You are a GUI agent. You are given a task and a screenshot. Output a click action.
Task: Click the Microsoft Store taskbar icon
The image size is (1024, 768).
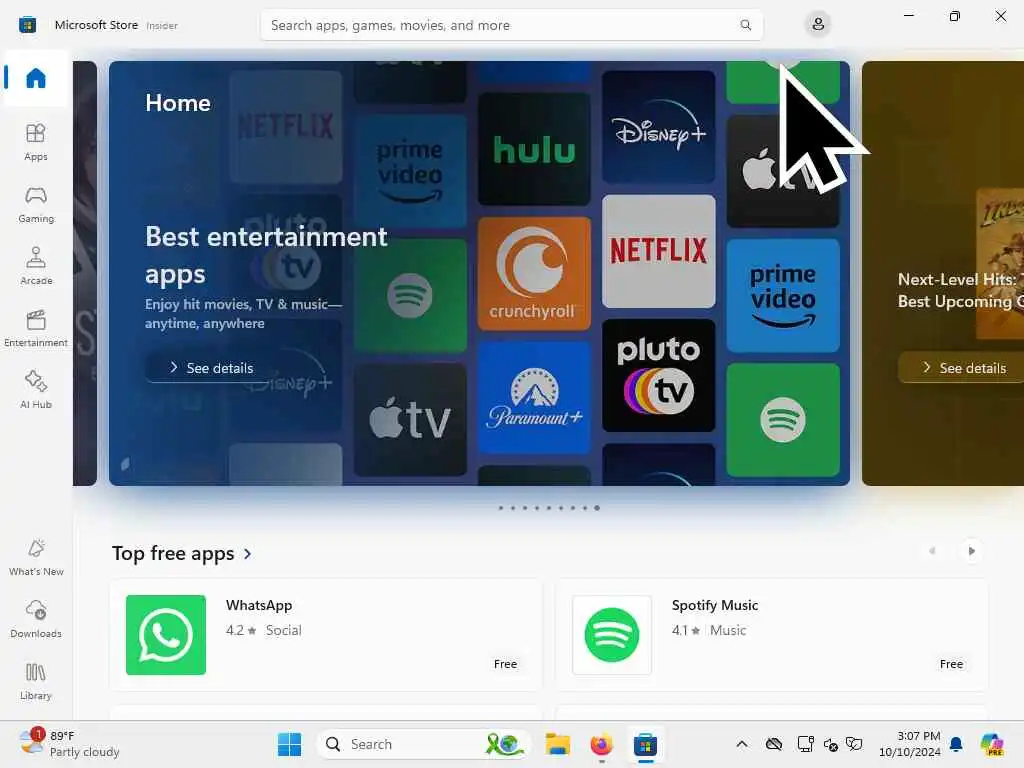click(645, 744)
